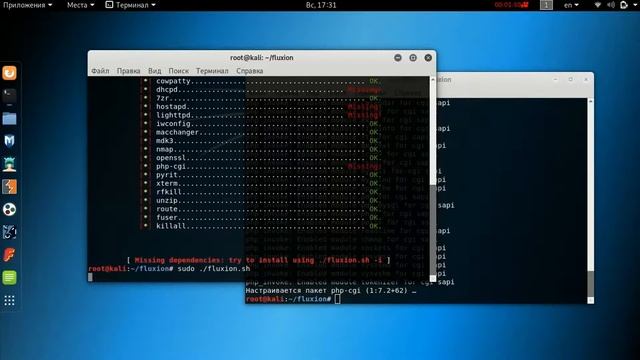
Task: Close the background terminal window
Action: [586, 80]
